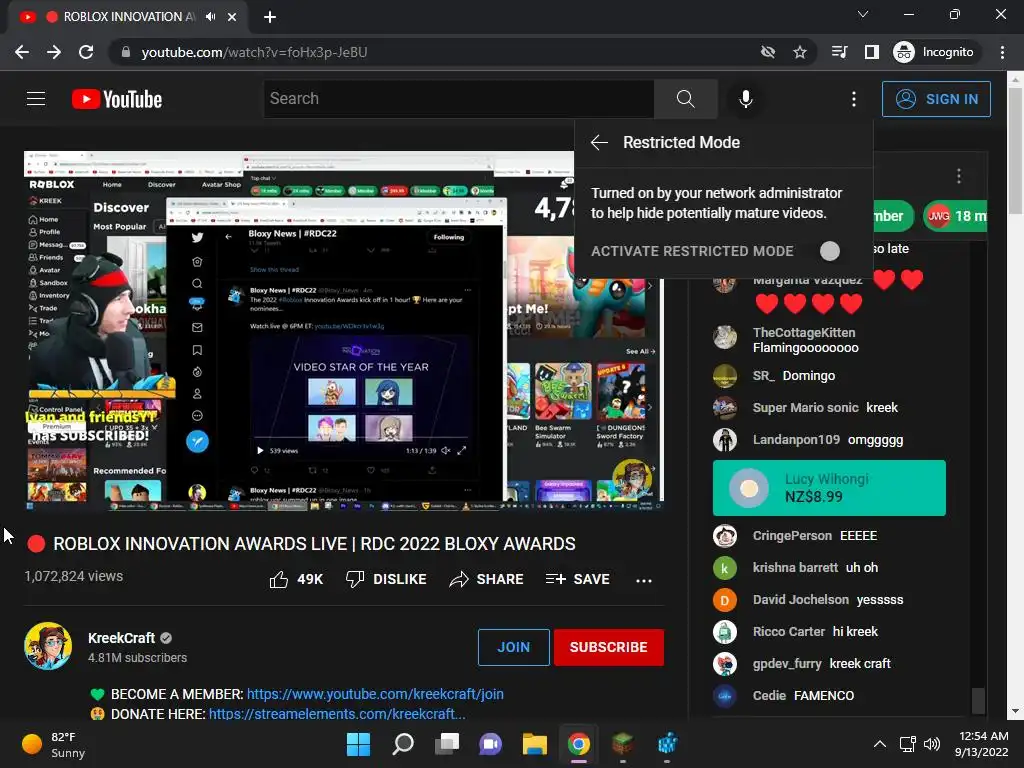Open the tab search dropdown chevron
The width and height of the screenshot is (1024, 768).
(863, 14)
